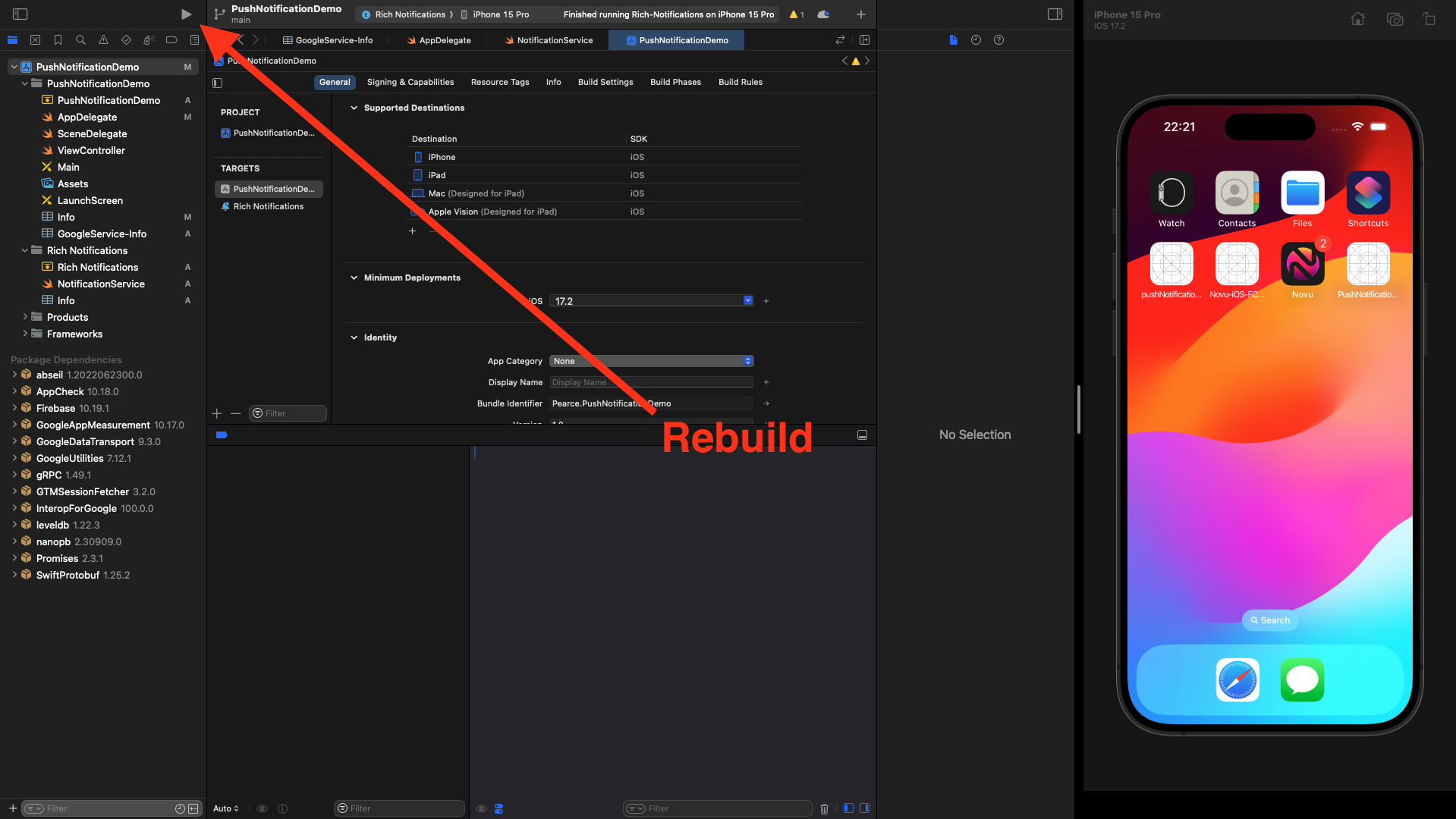Click the warning indicator in the toolbar
The width and height of the screenshot is (1456, 819).
(x=797, y=14)
